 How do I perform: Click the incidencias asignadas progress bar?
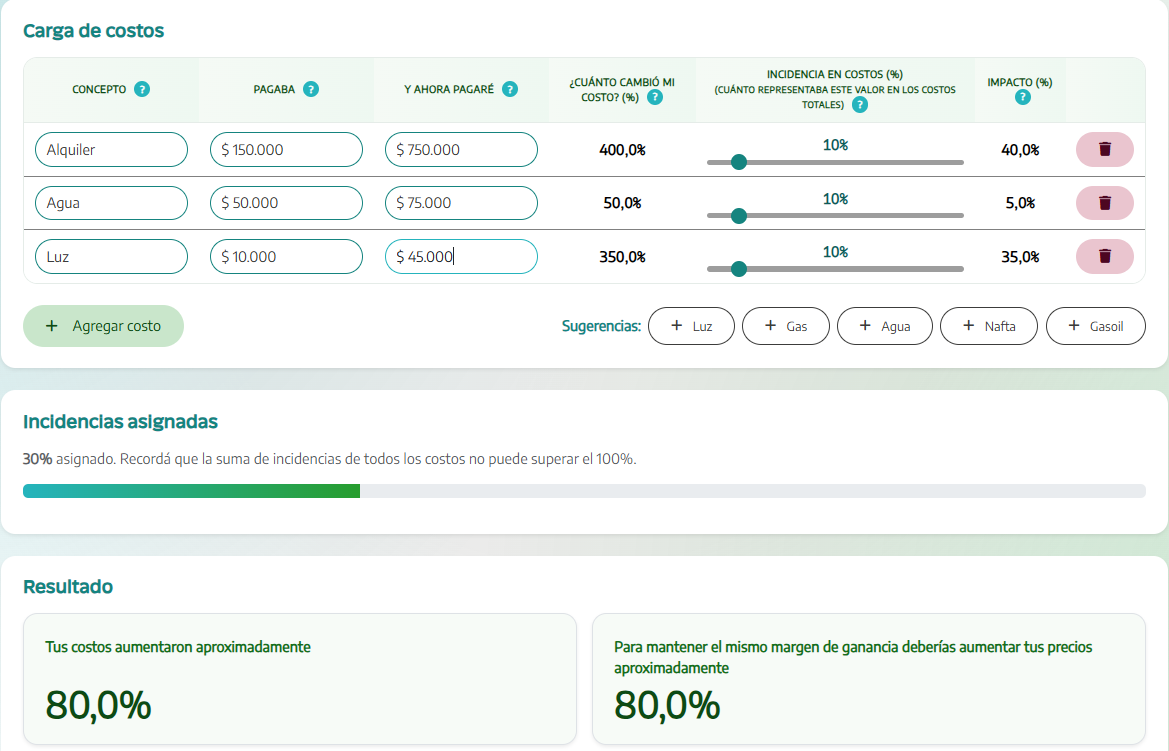[584, 491]
